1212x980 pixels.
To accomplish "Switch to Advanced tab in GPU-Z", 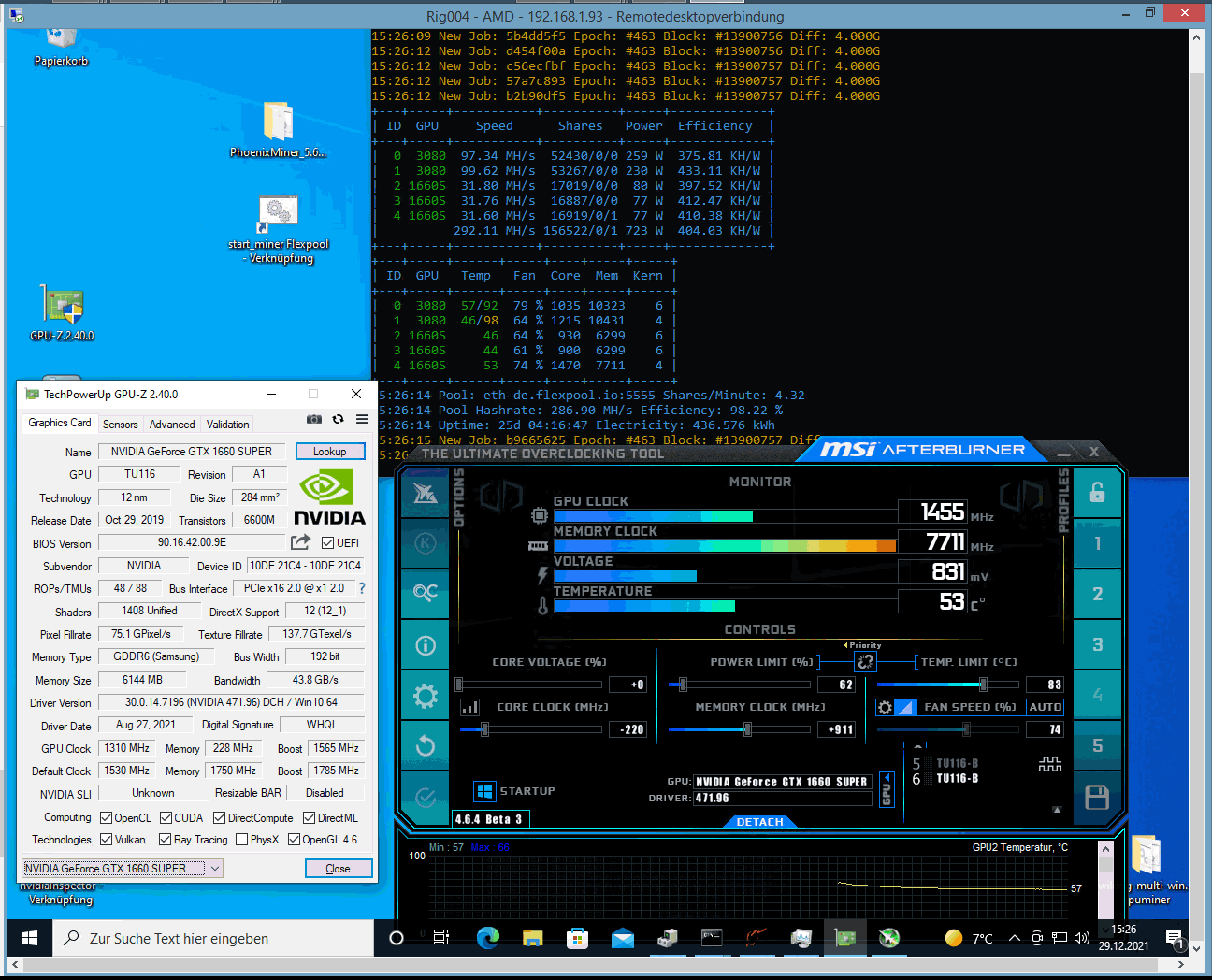I will 172,425.
